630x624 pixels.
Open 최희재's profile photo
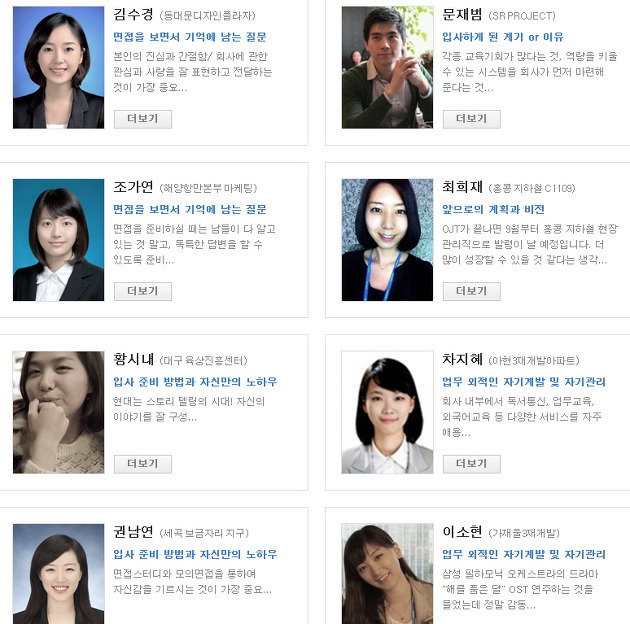click(387, 240)
